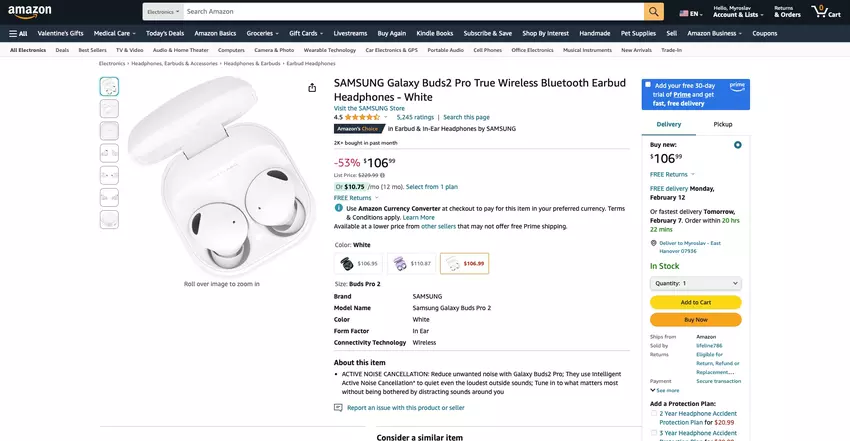Click the List Price info icon
Image resolution: width=850 pixels, height=441 pixels.
tap(382, 175)
